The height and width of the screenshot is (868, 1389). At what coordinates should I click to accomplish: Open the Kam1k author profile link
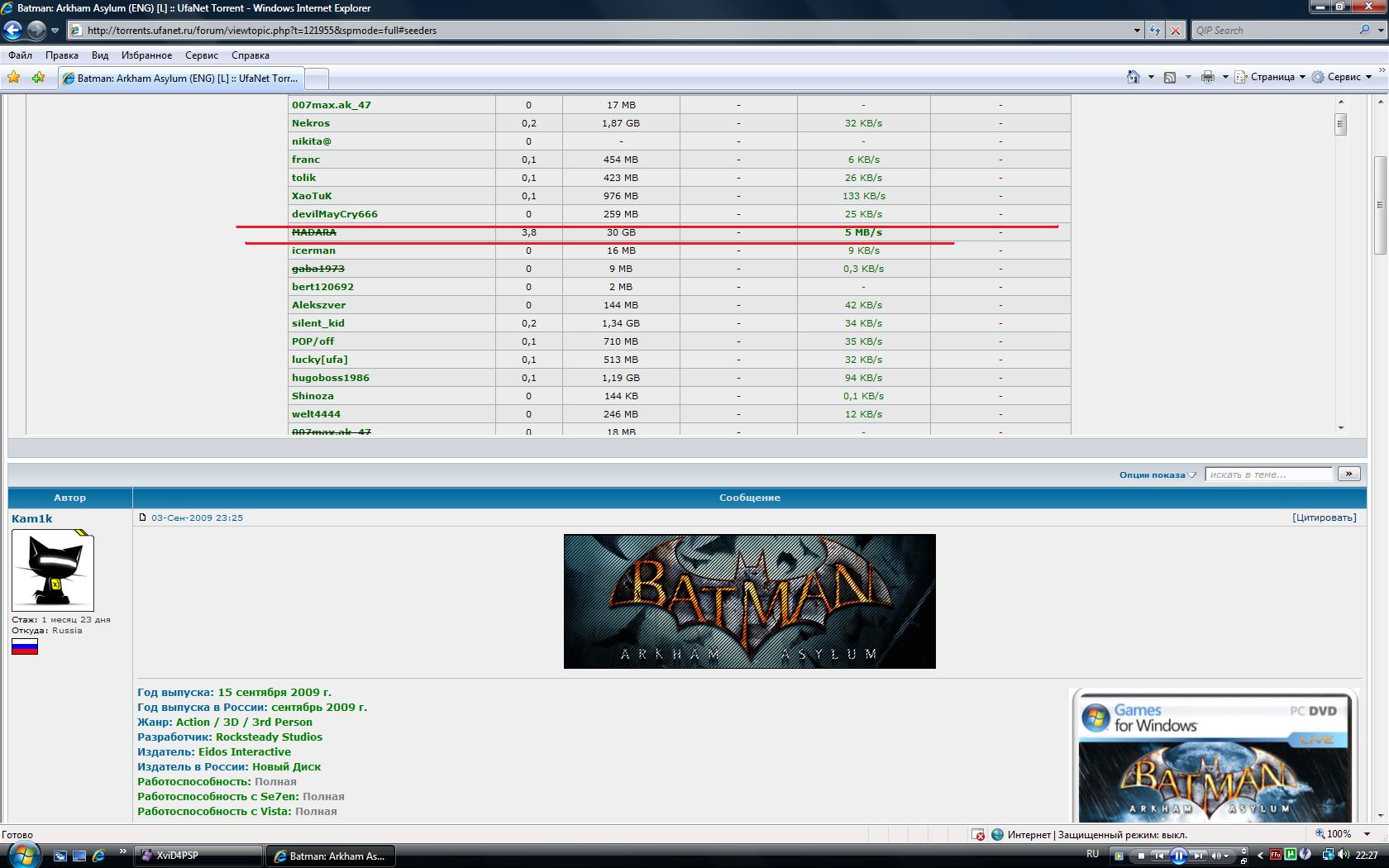point(32,518)
